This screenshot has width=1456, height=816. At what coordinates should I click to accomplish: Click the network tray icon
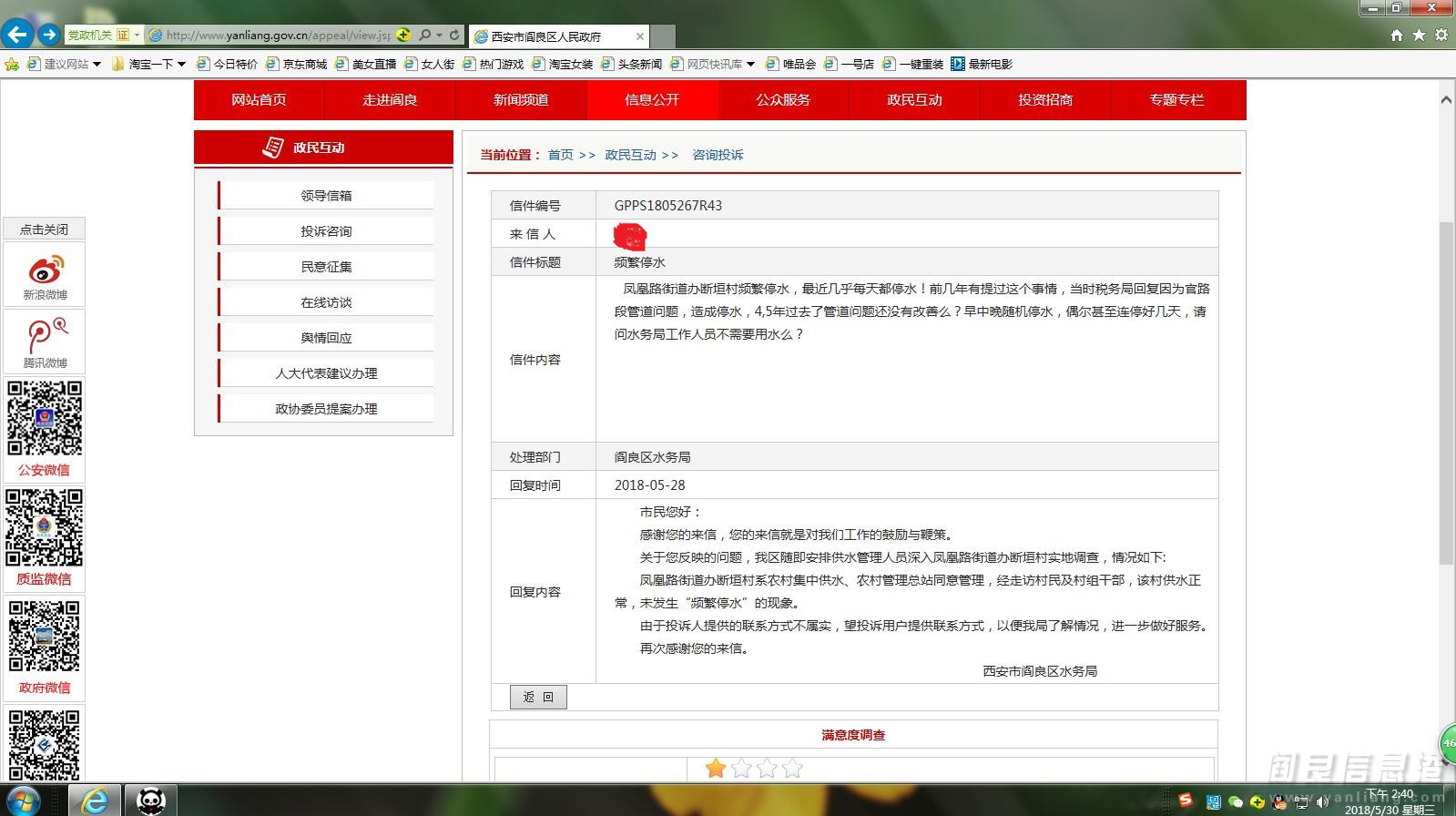pos(1302,802)
